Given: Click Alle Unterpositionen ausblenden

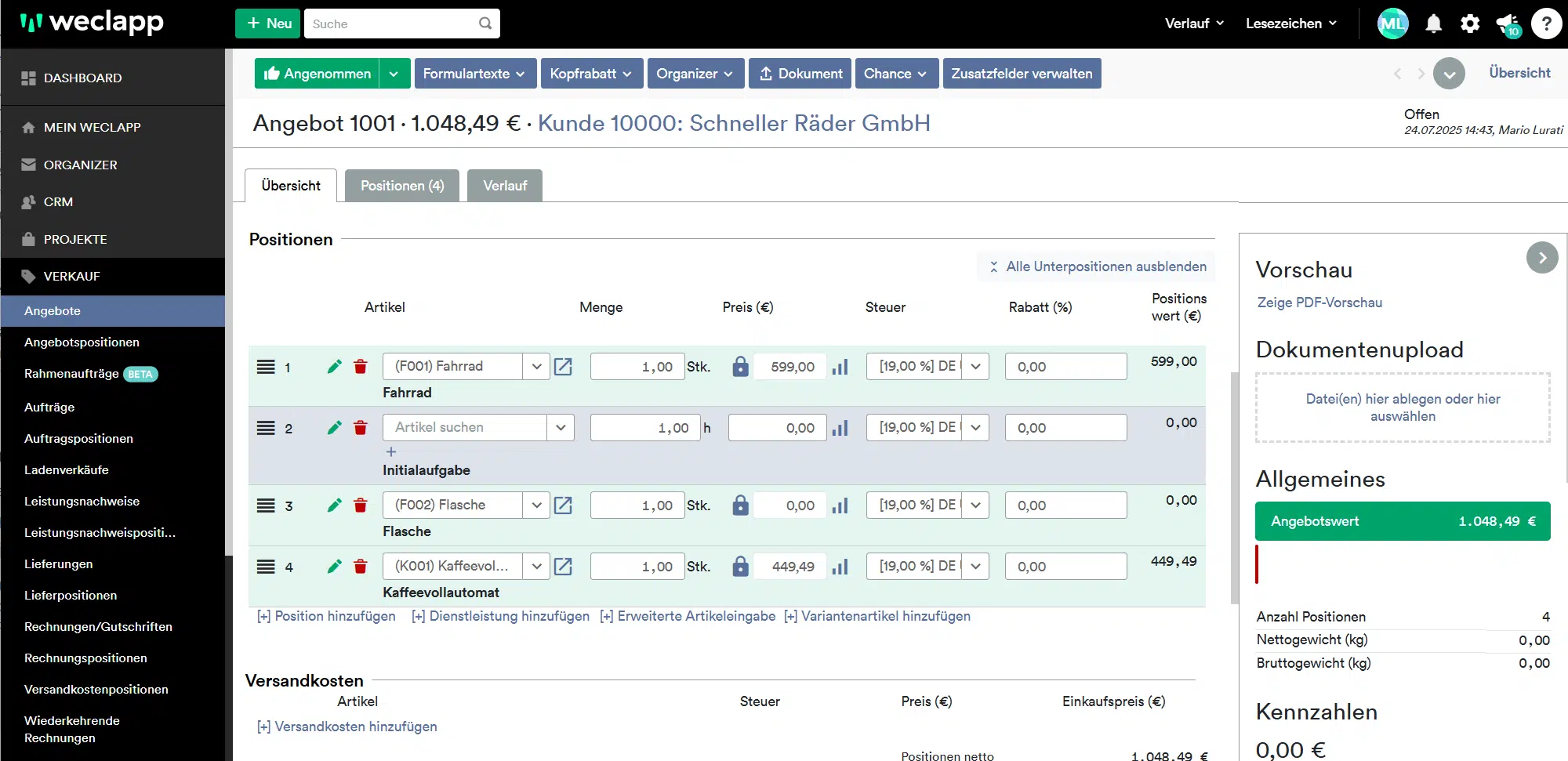Looking at the screenshot, I should (x=1098, y=266).
